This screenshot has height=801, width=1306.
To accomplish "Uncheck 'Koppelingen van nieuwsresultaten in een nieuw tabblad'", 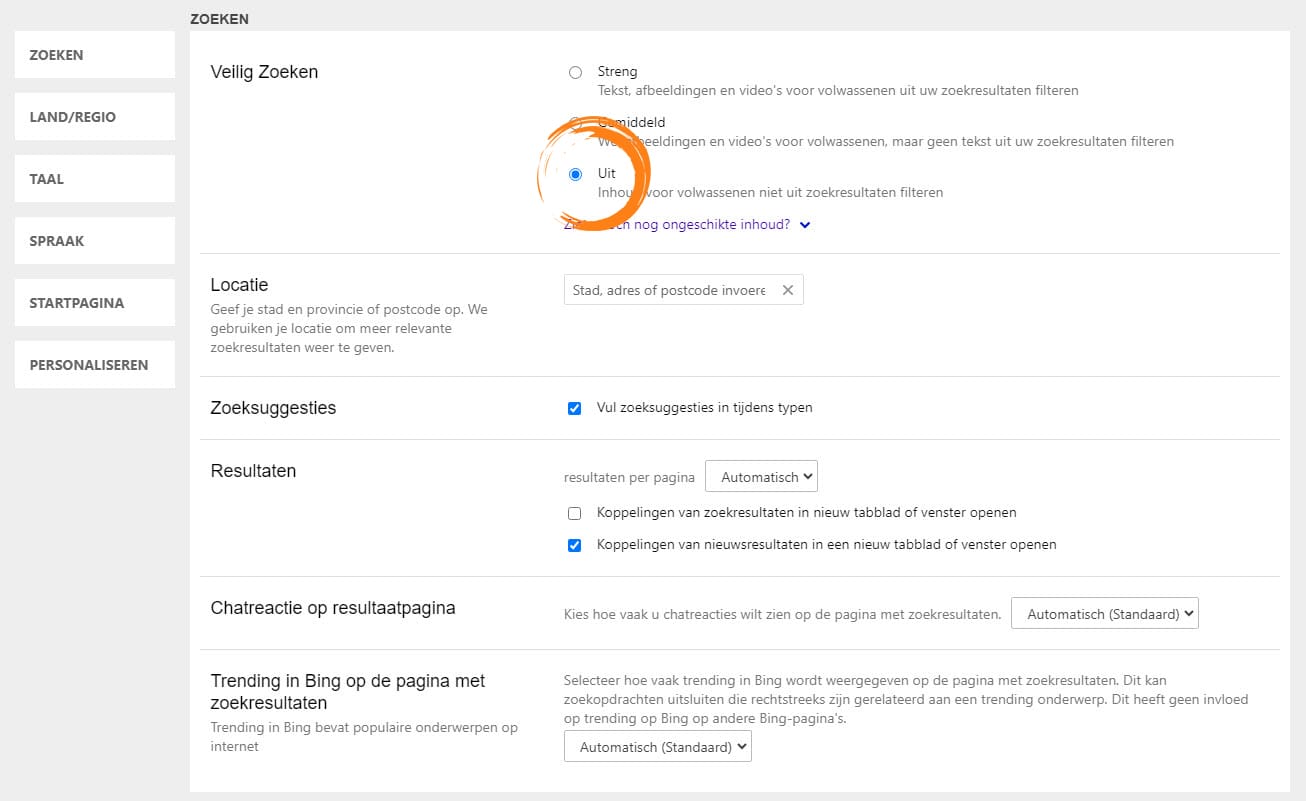I will (x=574, y=544).
